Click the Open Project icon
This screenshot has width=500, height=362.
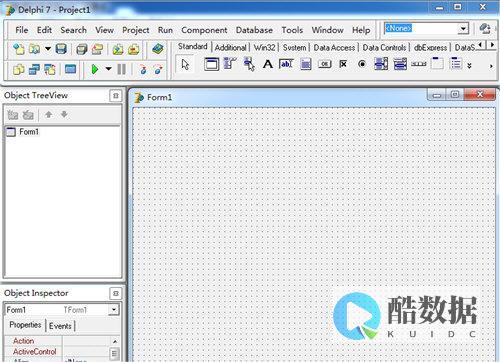[97, 49]
